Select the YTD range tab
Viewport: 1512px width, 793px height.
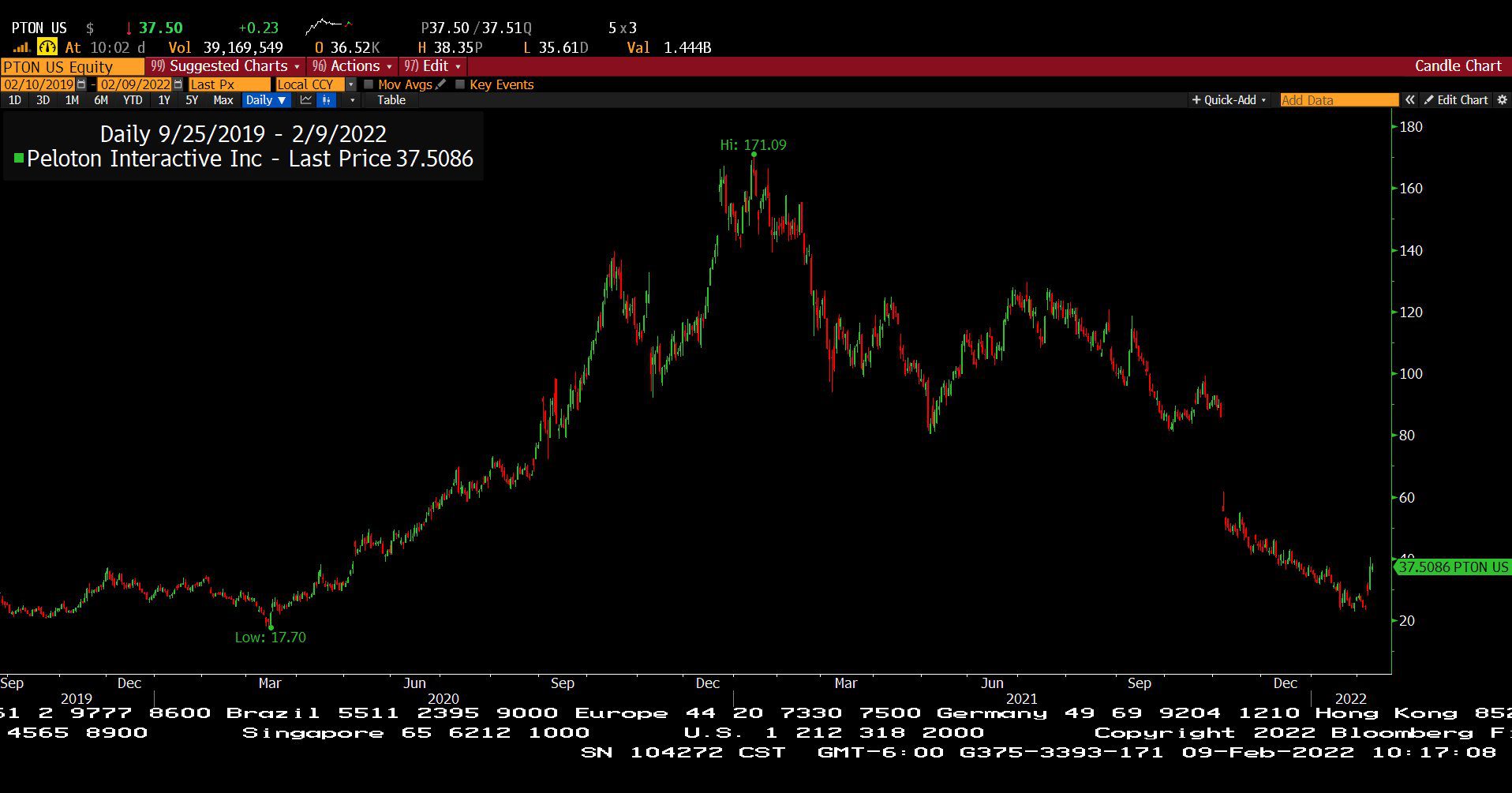(133, 100)
